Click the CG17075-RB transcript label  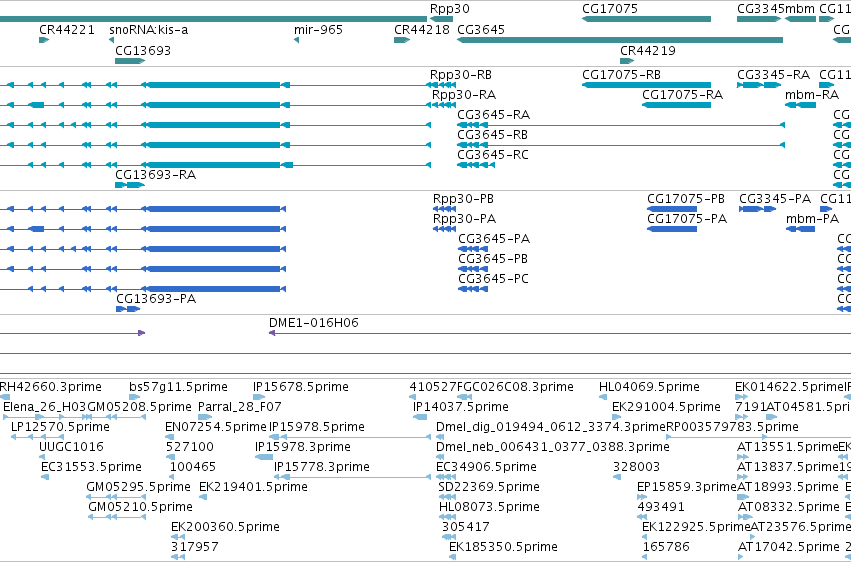621,75
